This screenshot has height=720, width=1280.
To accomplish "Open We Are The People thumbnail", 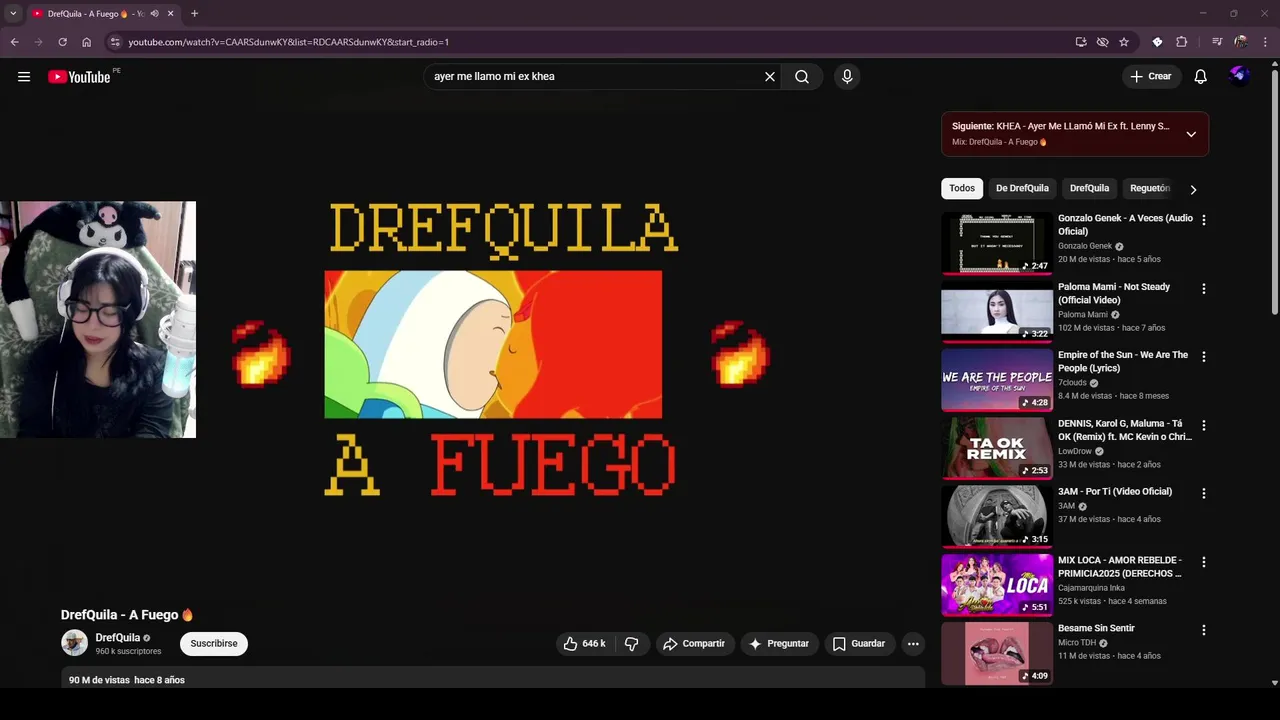I will (x=997, y=380).
